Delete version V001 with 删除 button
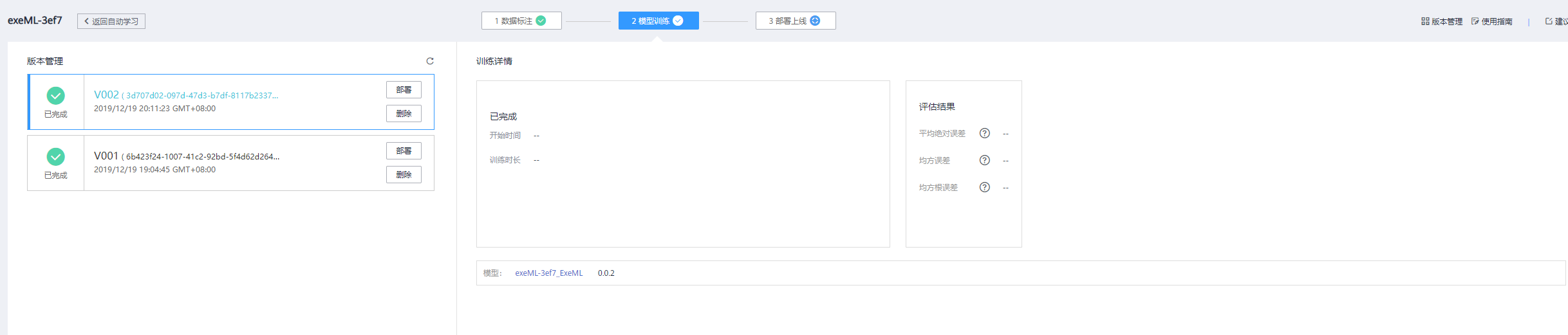 click(404, 175)
